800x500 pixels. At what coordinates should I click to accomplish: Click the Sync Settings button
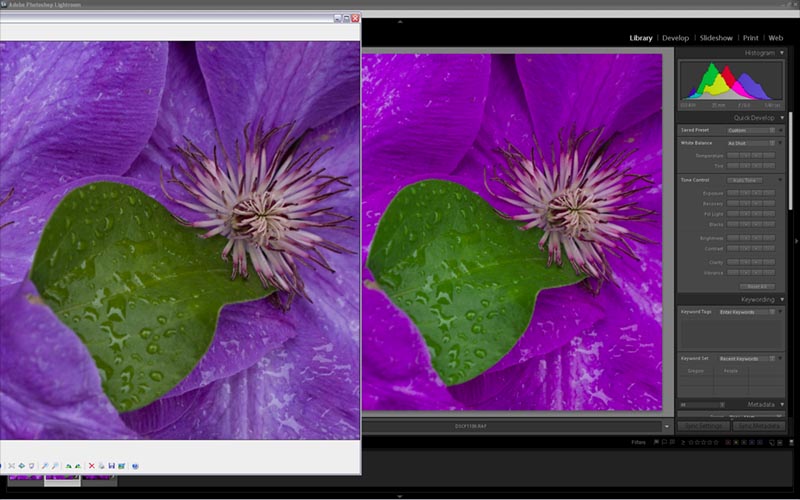click(704, 426)
